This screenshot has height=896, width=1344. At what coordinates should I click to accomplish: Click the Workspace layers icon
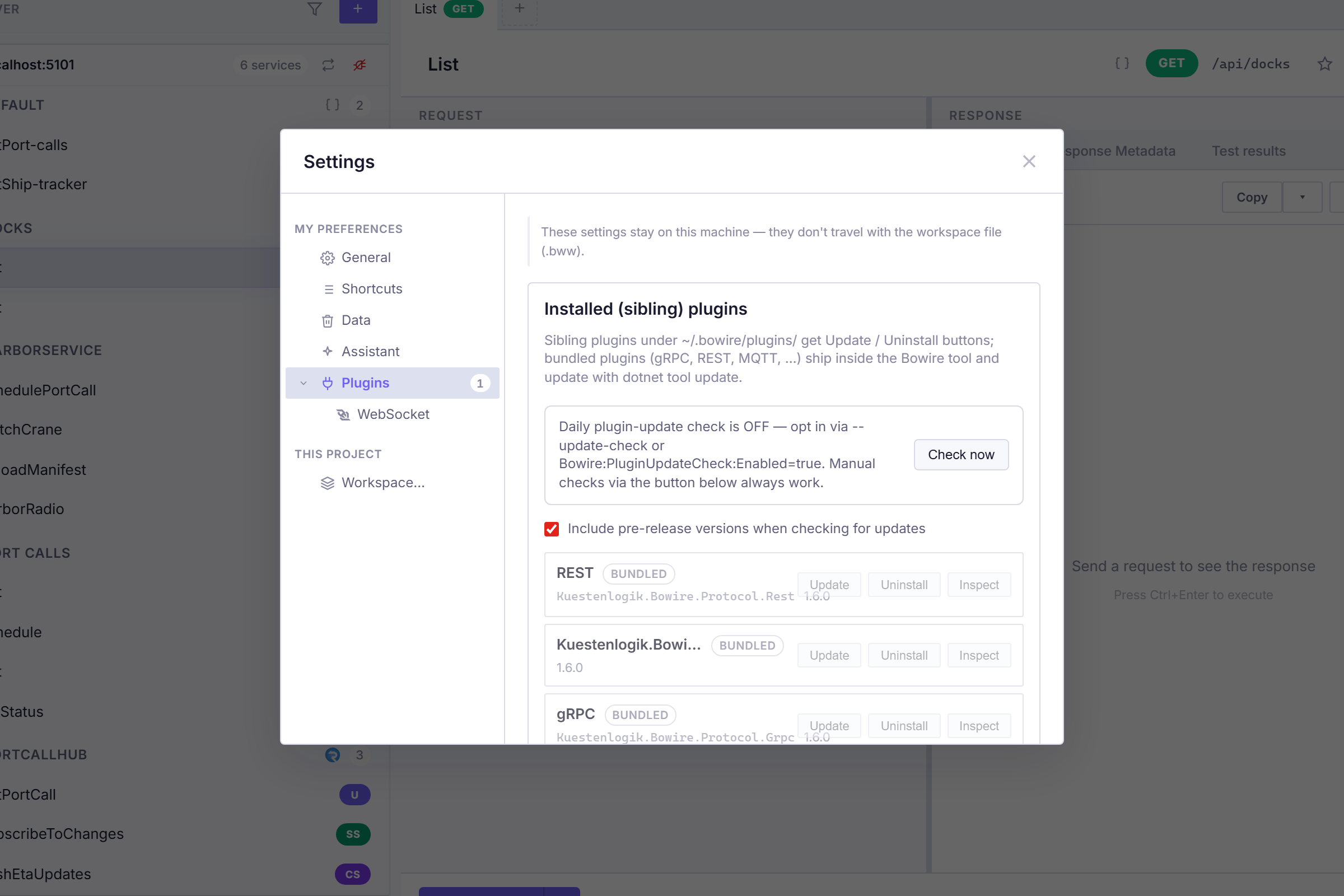pos(328,483)
